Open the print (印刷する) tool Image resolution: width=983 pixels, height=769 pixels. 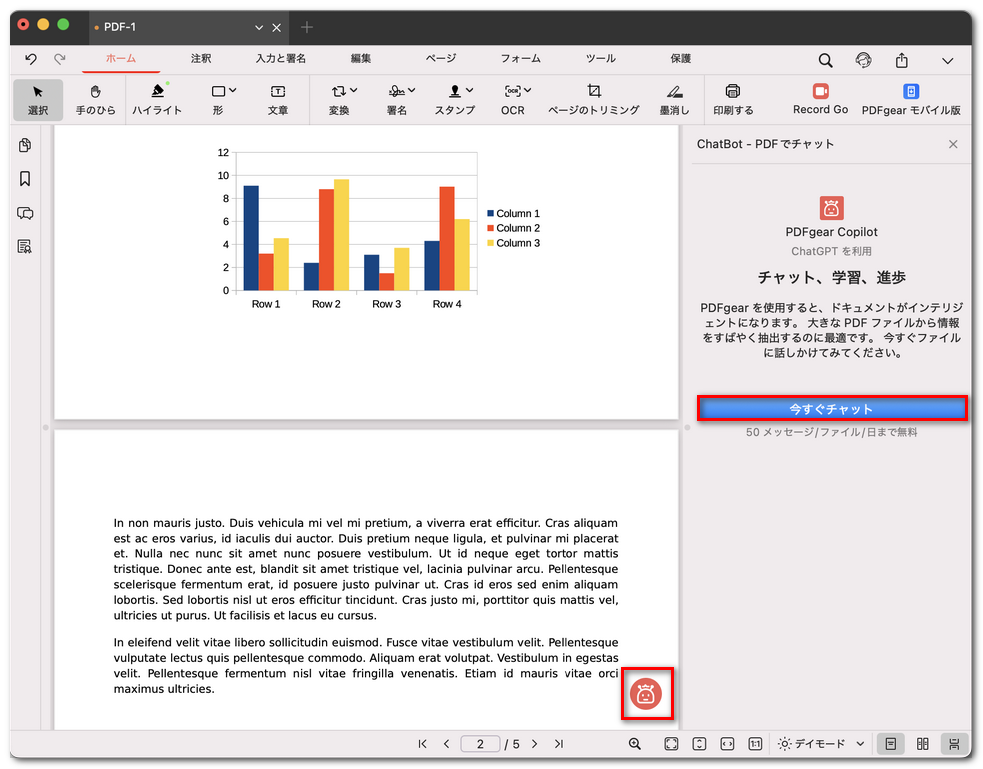pyautogui.click(x=735, y=100)
